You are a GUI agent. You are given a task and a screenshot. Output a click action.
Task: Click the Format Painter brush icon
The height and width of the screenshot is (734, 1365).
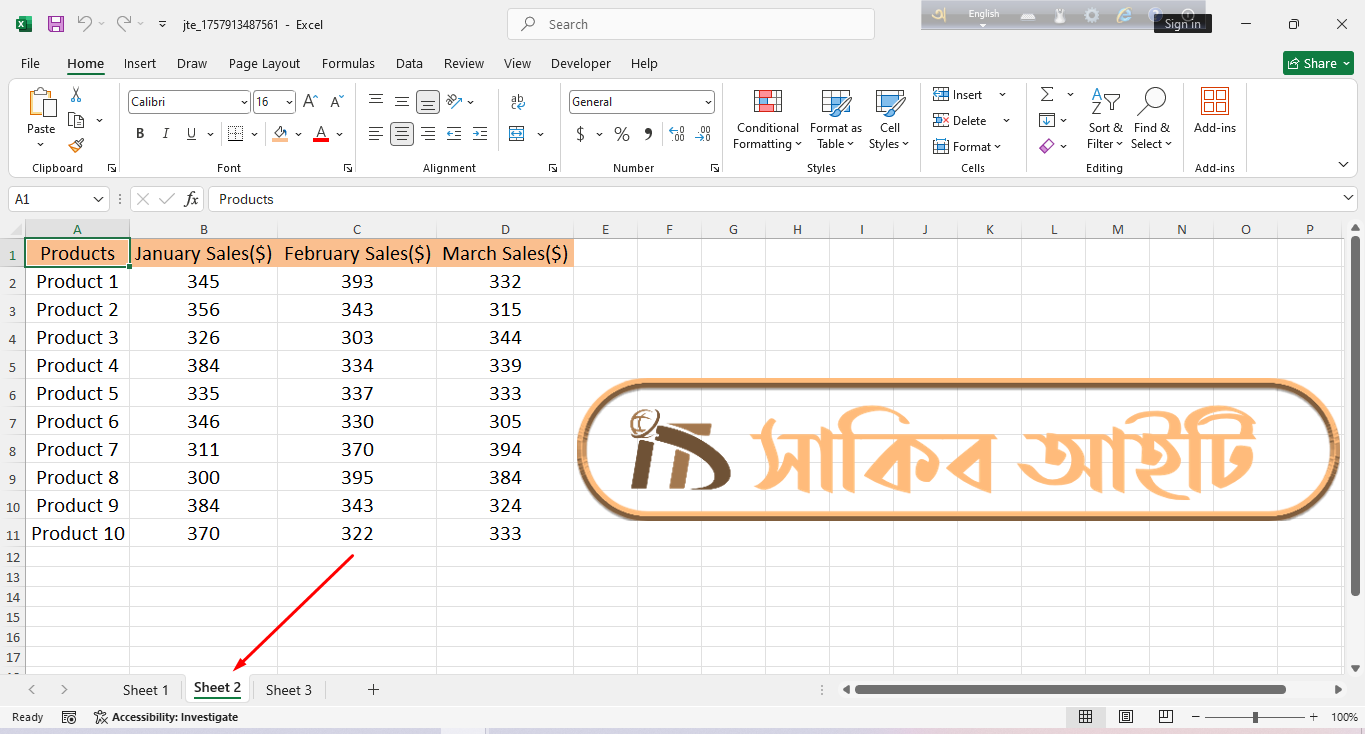click(x=76, y=146)
